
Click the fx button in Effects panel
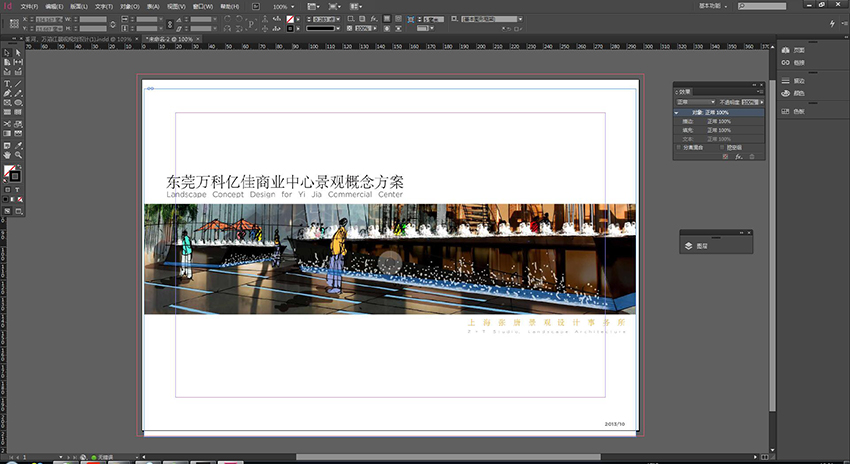pyautogui.click(x=738, y=157)
